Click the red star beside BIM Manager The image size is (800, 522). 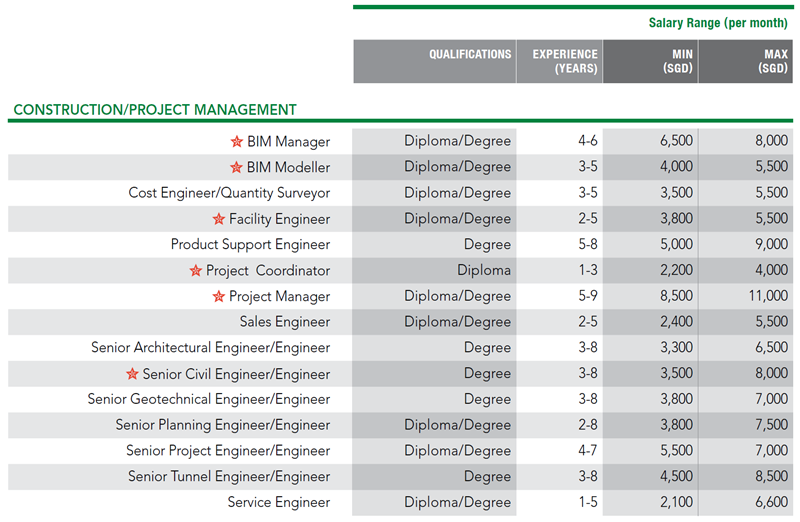click(237, 142)
